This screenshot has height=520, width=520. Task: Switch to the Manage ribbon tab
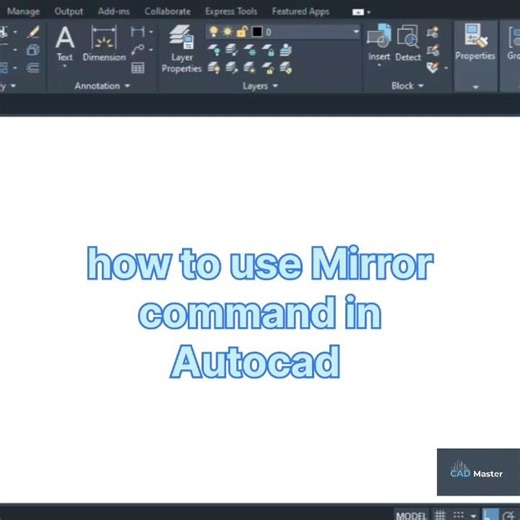tap(23, 12)
